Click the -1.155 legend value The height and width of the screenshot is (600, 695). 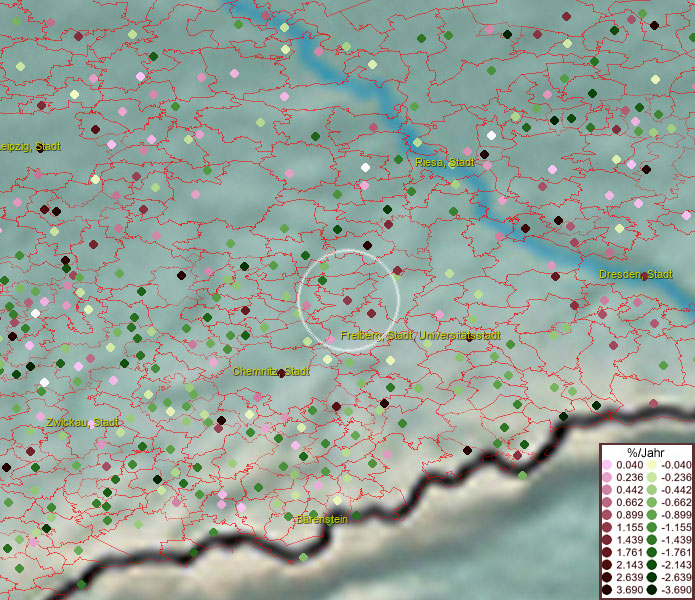point(676,527)
